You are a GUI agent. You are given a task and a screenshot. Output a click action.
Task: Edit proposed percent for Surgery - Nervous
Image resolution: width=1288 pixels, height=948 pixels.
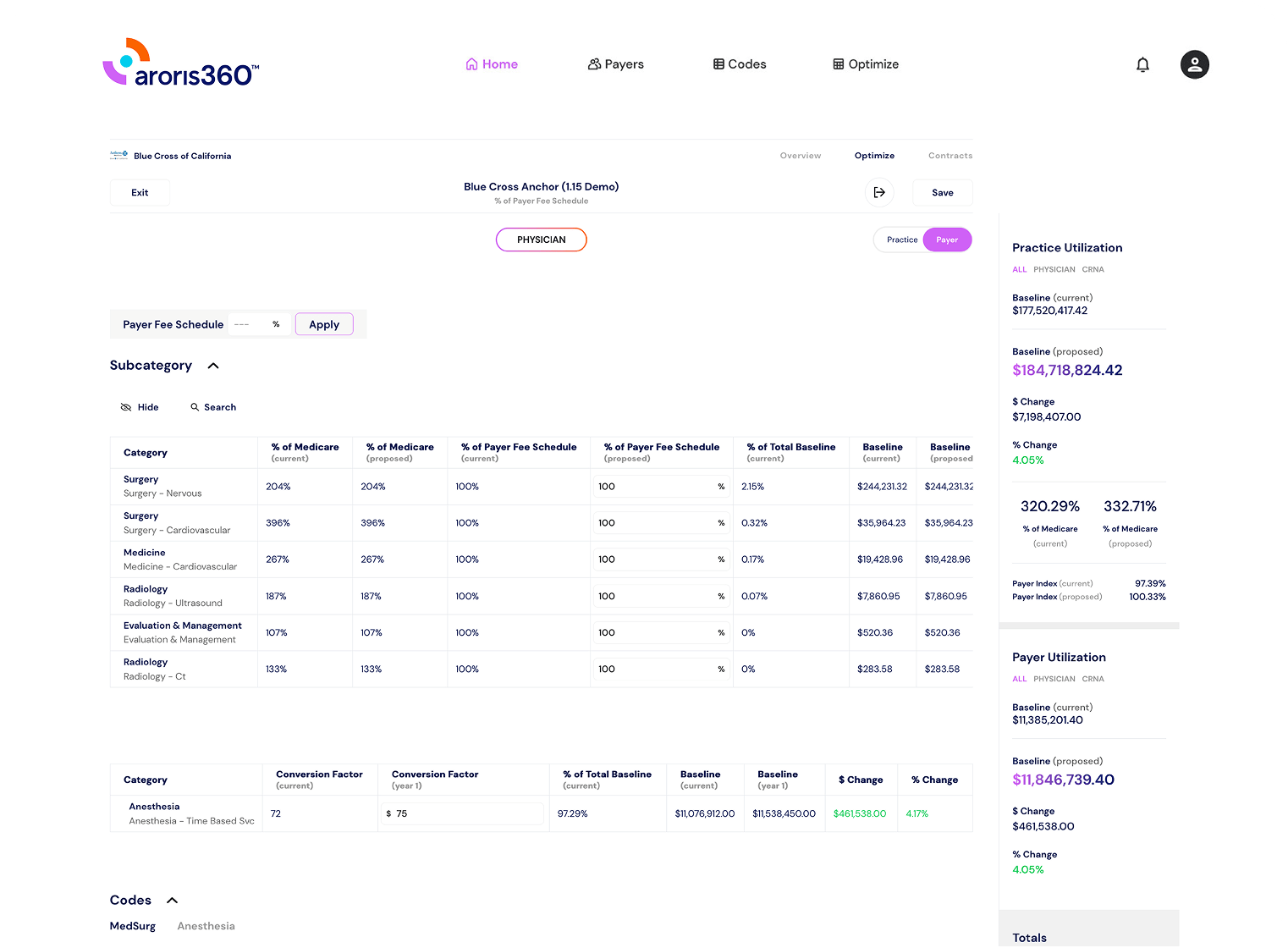point(661,487)
